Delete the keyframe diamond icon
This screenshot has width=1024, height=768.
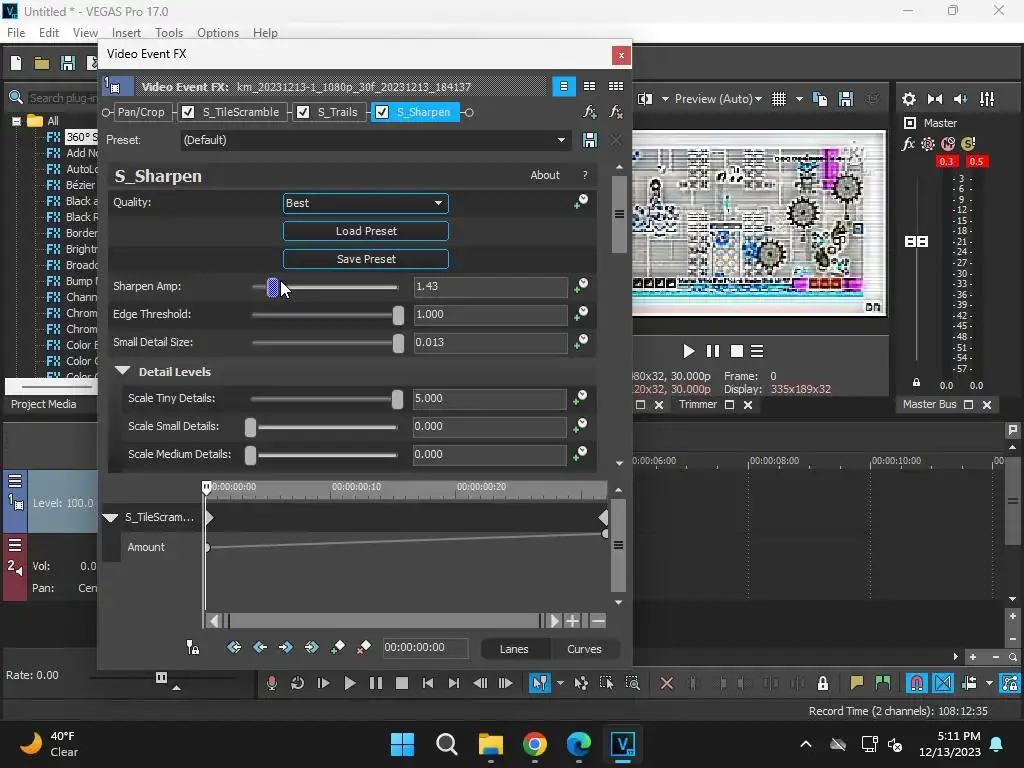(364, 647)
